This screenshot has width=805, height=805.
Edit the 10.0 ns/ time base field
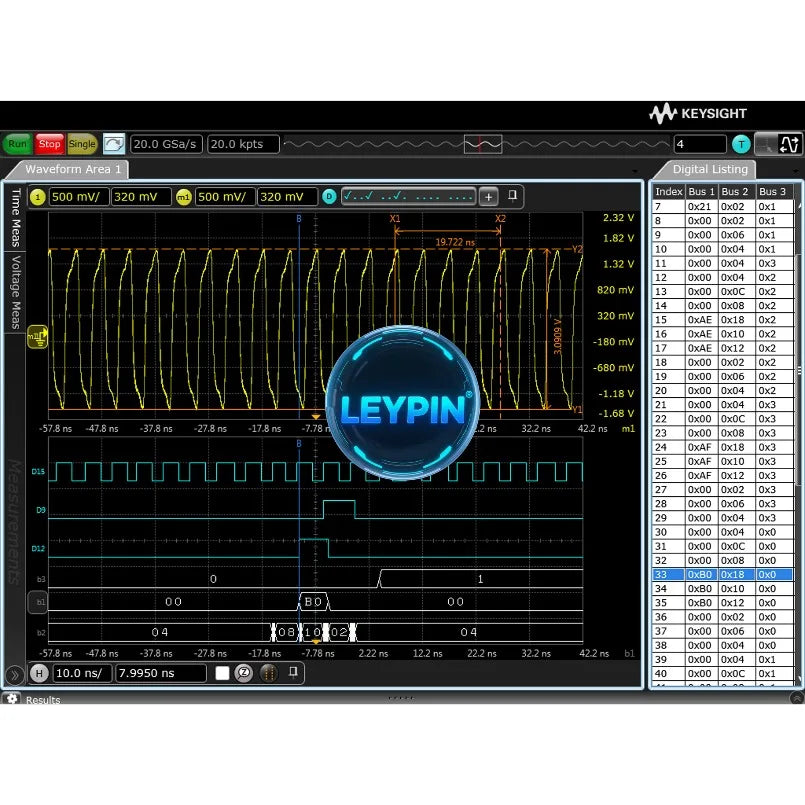pos(82,673)
